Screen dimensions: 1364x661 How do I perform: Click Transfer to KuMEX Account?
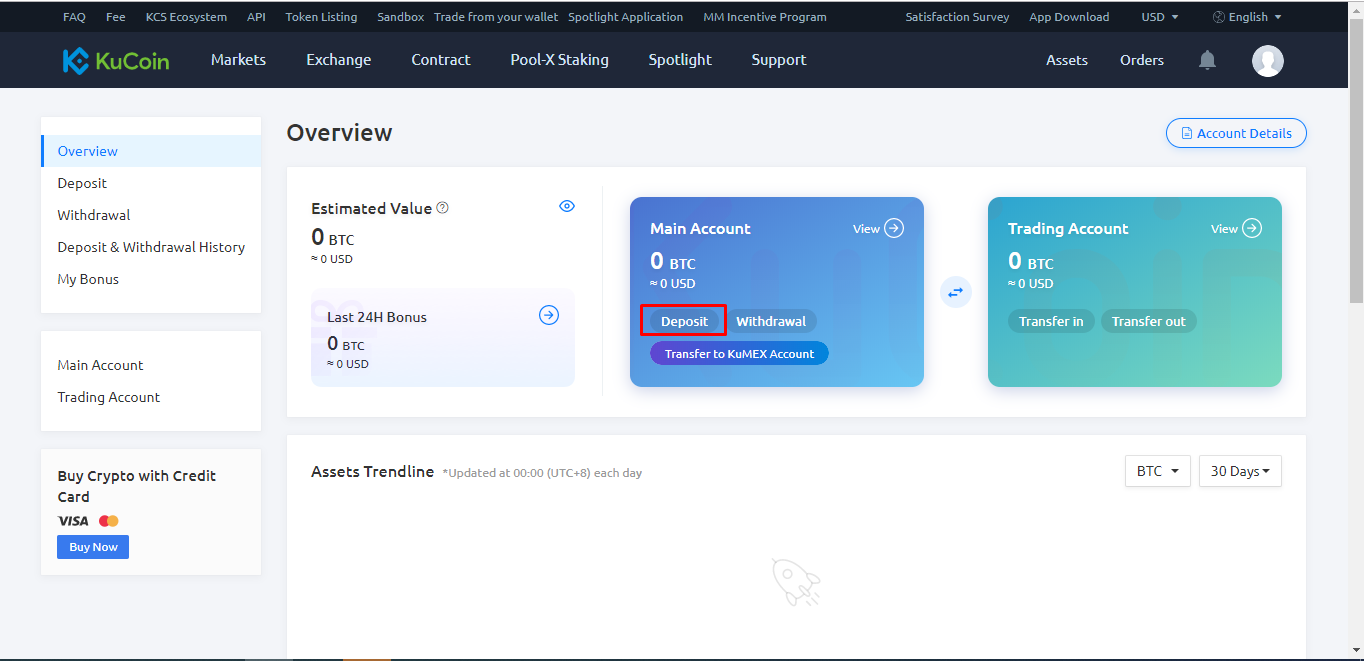point(739,353)
